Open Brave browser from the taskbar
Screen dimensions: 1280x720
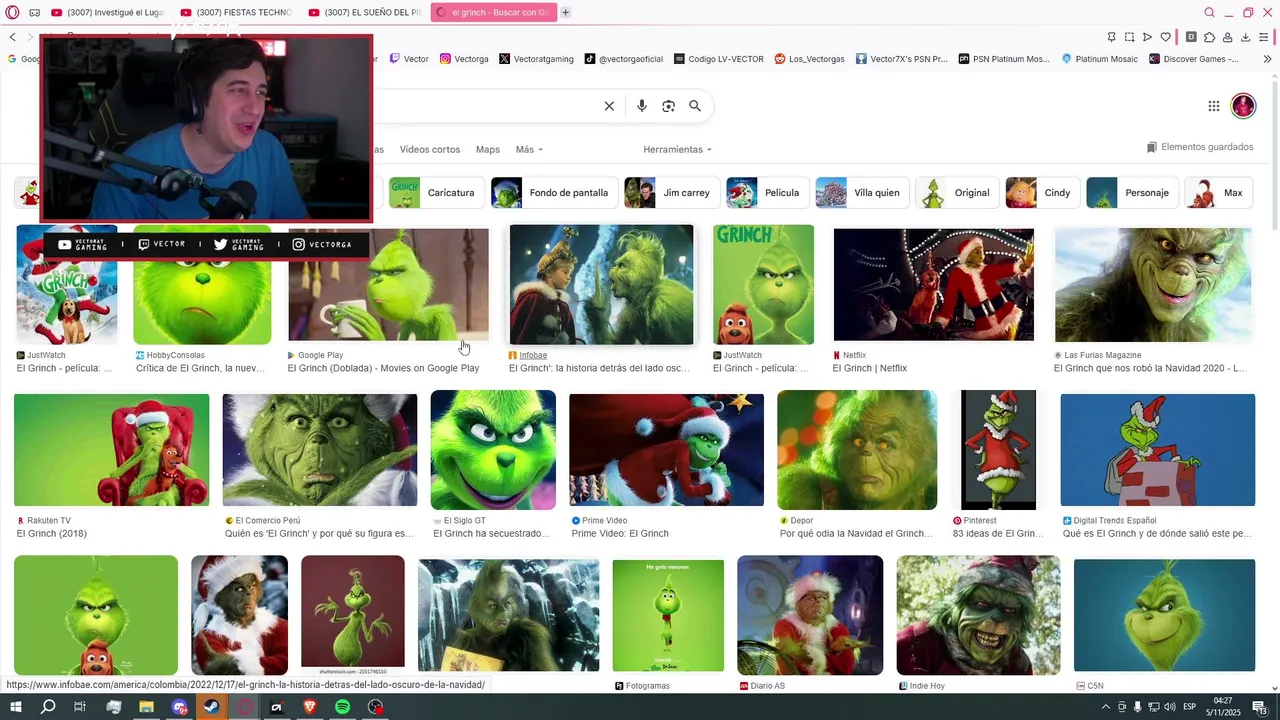[309, 707]
